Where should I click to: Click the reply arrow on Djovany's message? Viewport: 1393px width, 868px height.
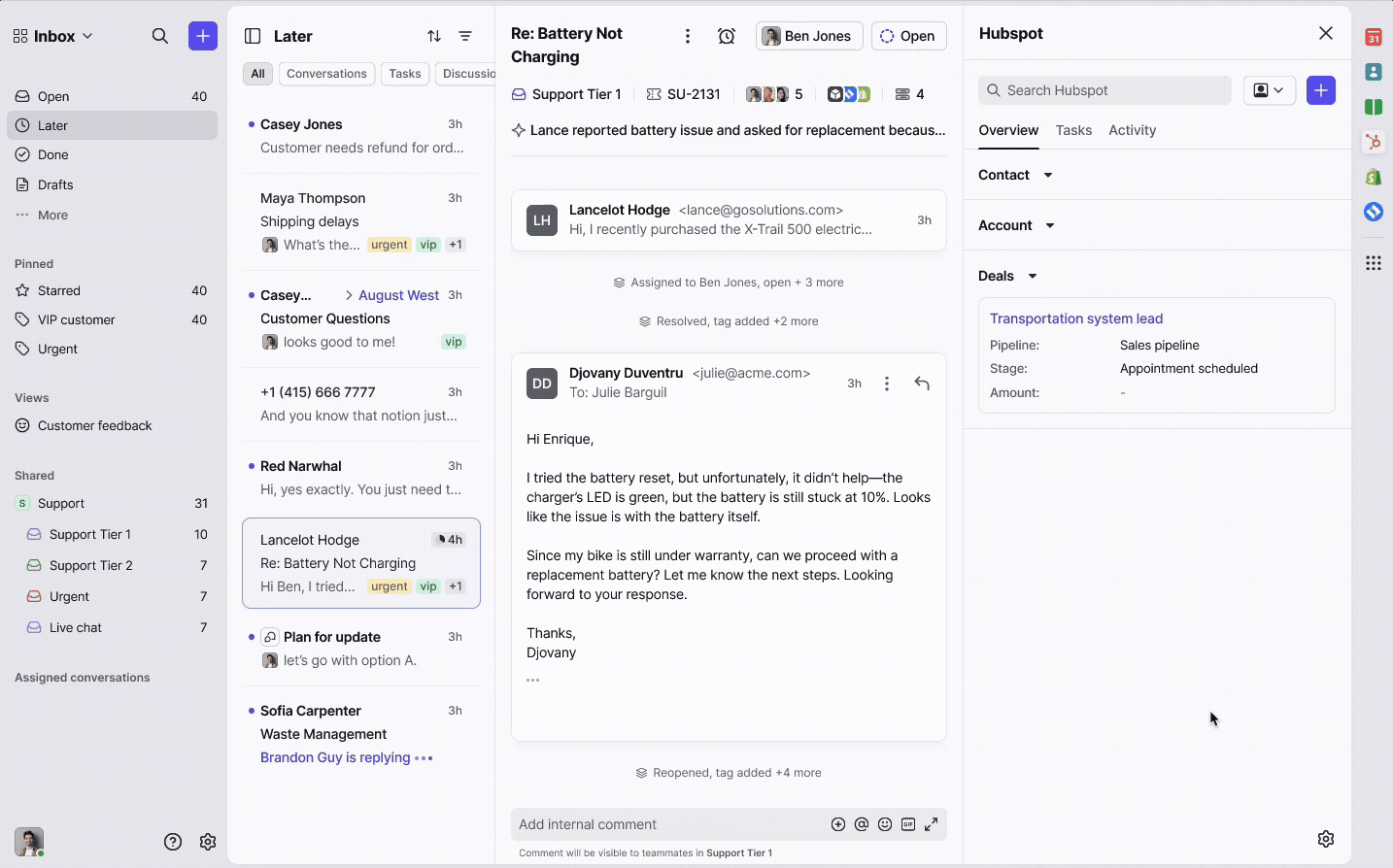(x=922, y=384)
